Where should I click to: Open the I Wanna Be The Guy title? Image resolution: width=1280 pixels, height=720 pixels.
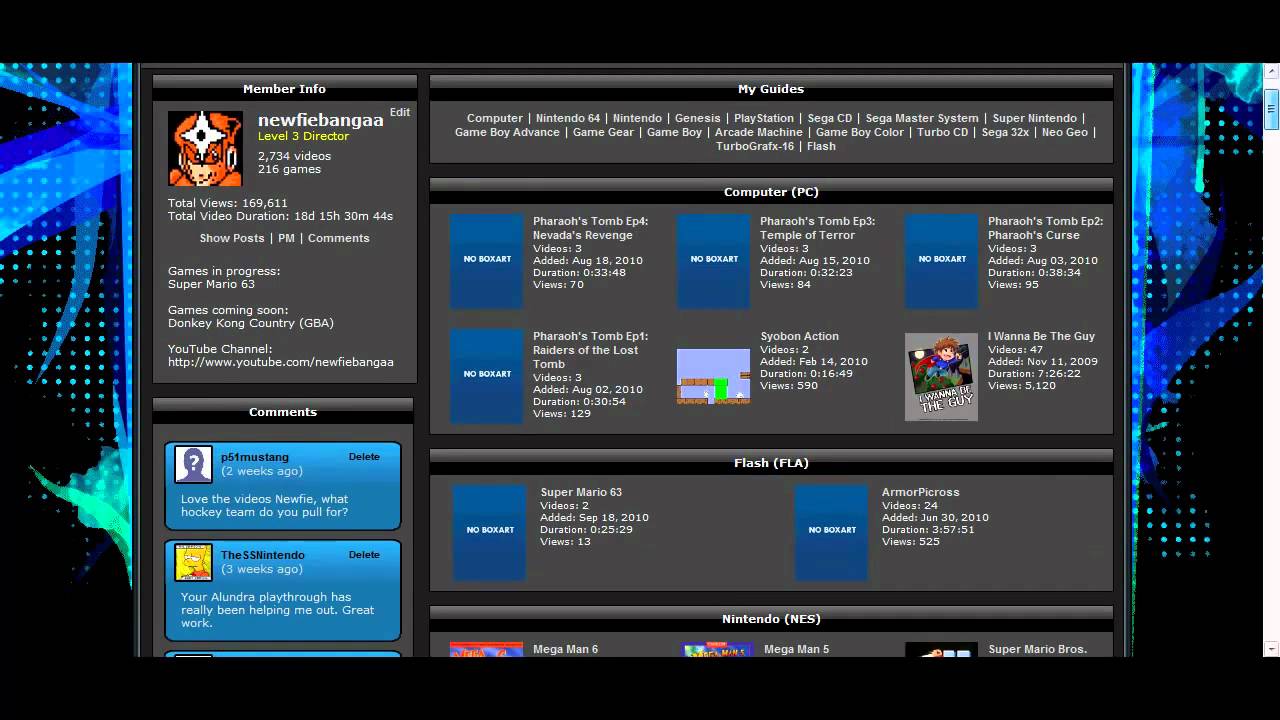coord(1041,336)
